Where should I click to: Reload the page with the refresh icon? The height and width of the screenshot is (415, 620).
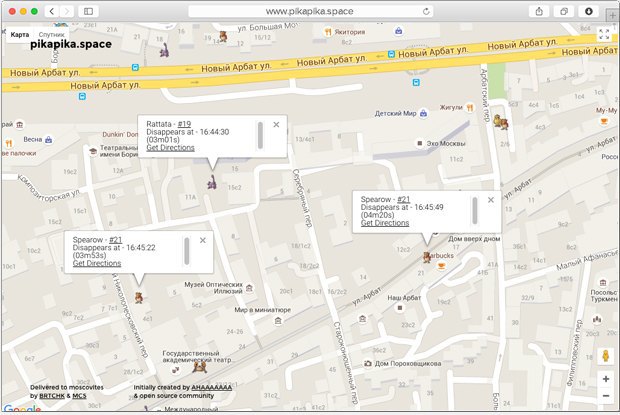click(426, 11)
